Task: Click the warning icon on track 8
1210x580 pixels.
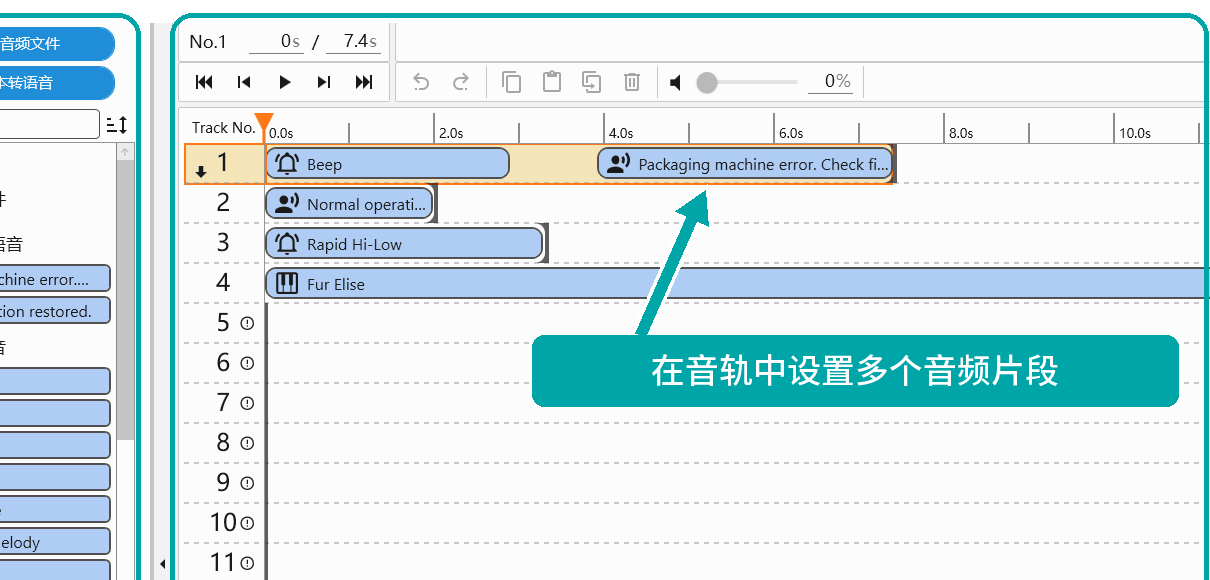Action: click(x=247, y=443)
